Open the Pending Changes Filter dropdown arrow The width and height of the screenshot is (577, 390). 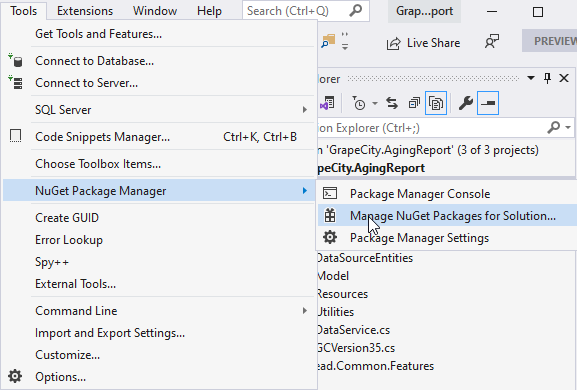375,104
